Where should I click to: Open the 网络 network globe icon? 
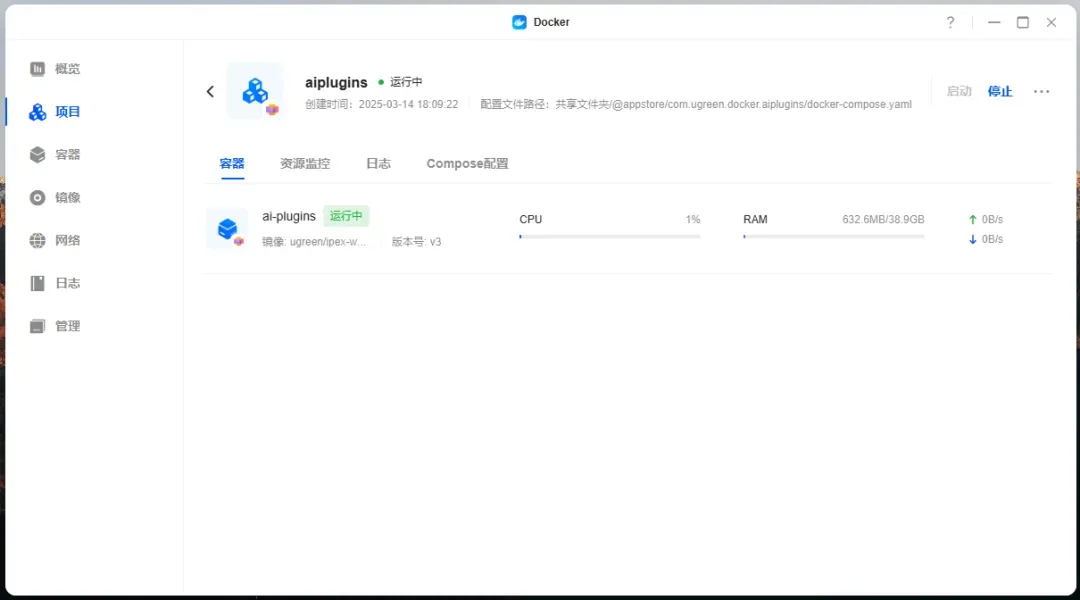(x=37, y=240)
